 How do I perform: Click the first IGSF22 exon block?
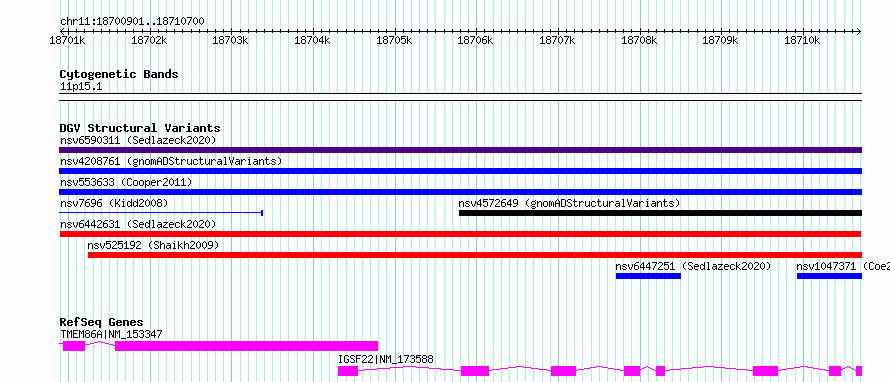(x=348, y=371)
